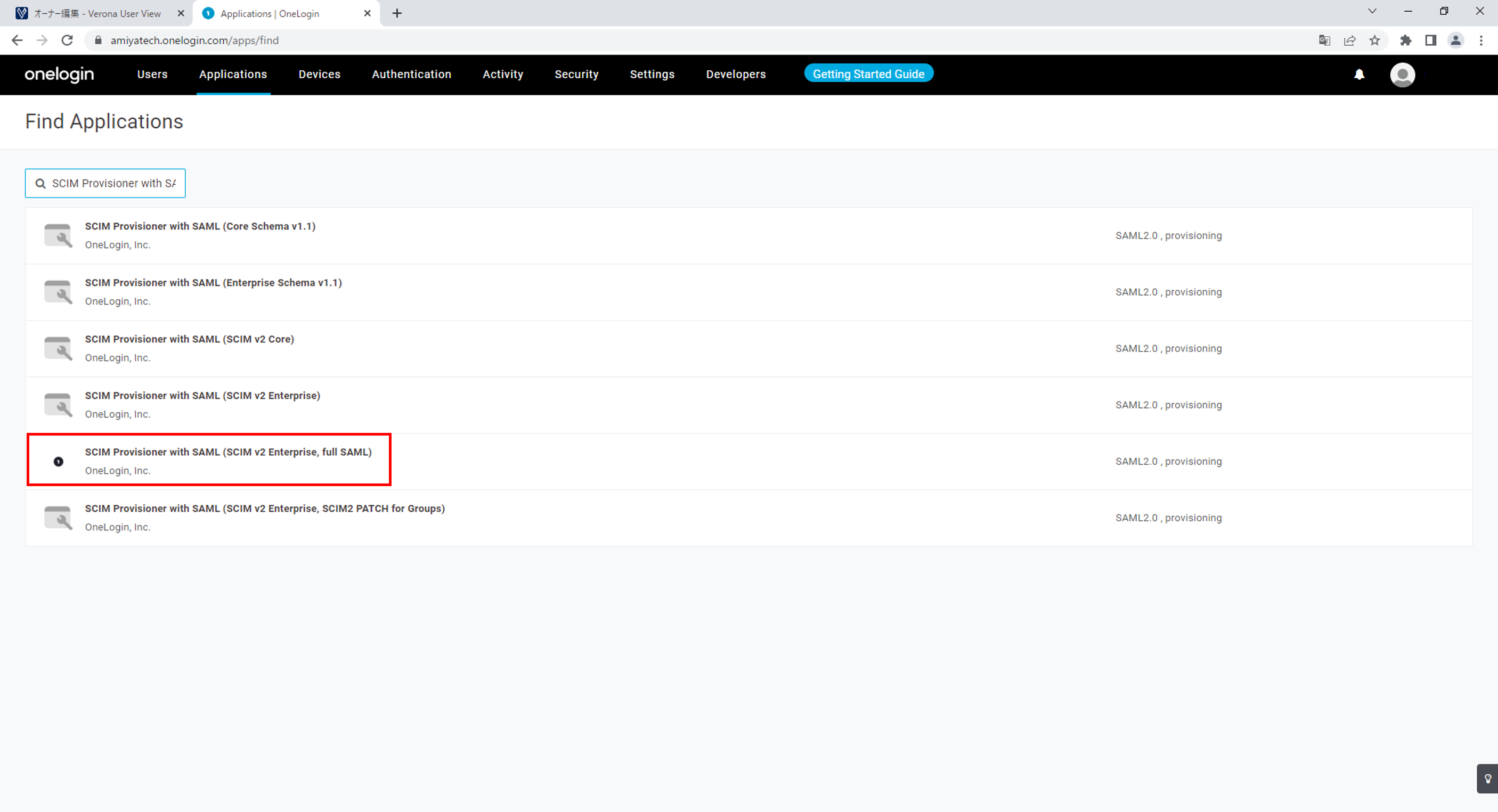The height and width of the screenshot is (812, 1498).
Task: Open the lightbulb help widget
Action: (x=1487, y=779)
